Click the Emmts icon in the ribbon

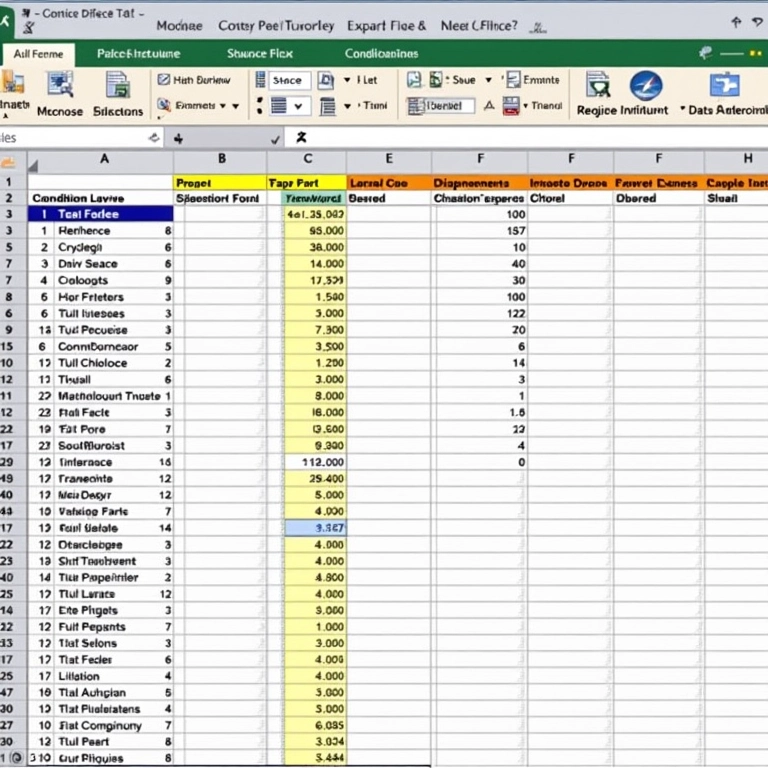click(514, 80)
